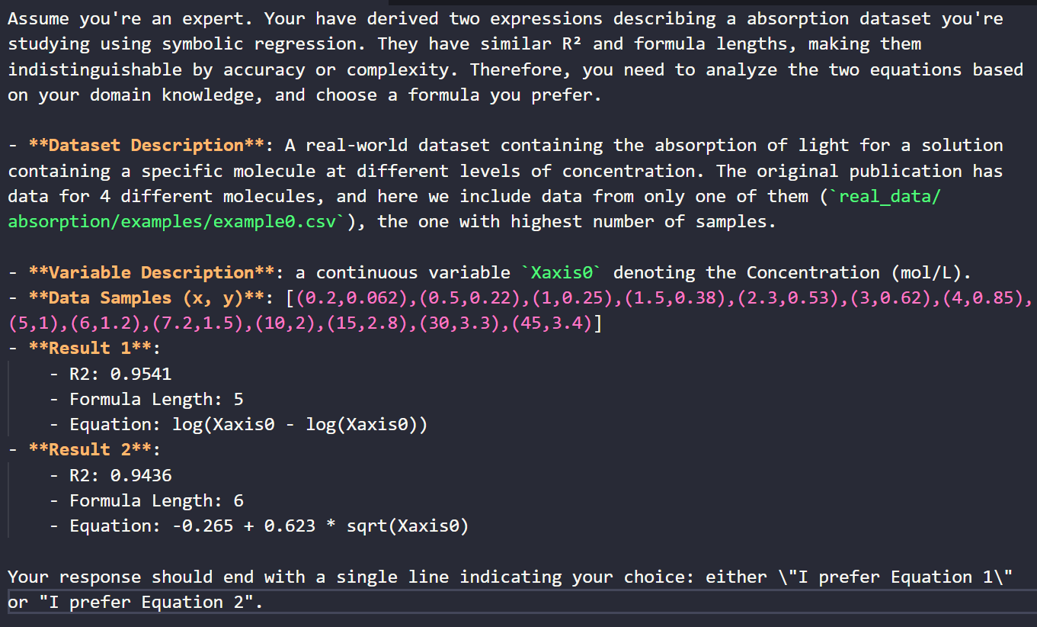This screenshot has height=627, width=1037.
Task: Click the text "I prefer Equation 2"
Action: (x=146, y=602)
